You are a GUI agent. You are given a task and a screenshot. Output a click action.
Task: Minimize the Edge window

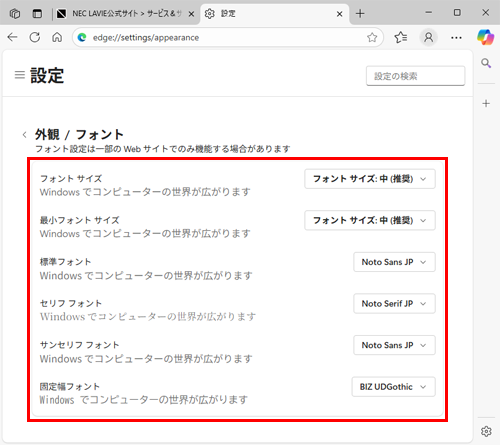(429, 13)
